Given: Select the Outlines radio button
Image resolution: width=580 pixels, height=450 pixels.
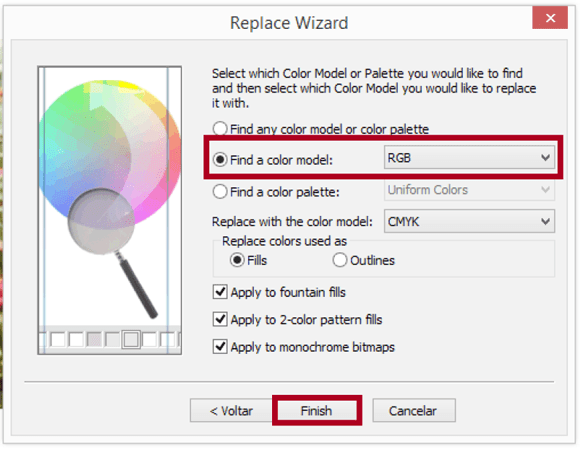Looking at the screenshot, I should pyautogui.click(x=340, y=260).
